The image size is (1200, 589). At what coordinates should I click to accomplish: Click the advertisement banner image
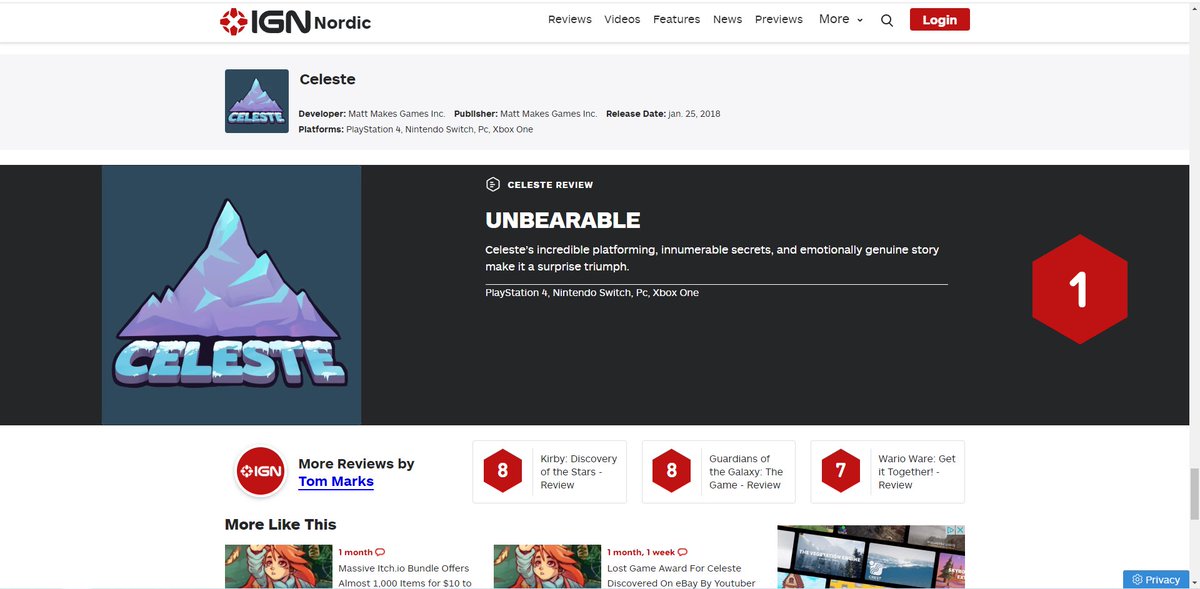click(871, 557)
